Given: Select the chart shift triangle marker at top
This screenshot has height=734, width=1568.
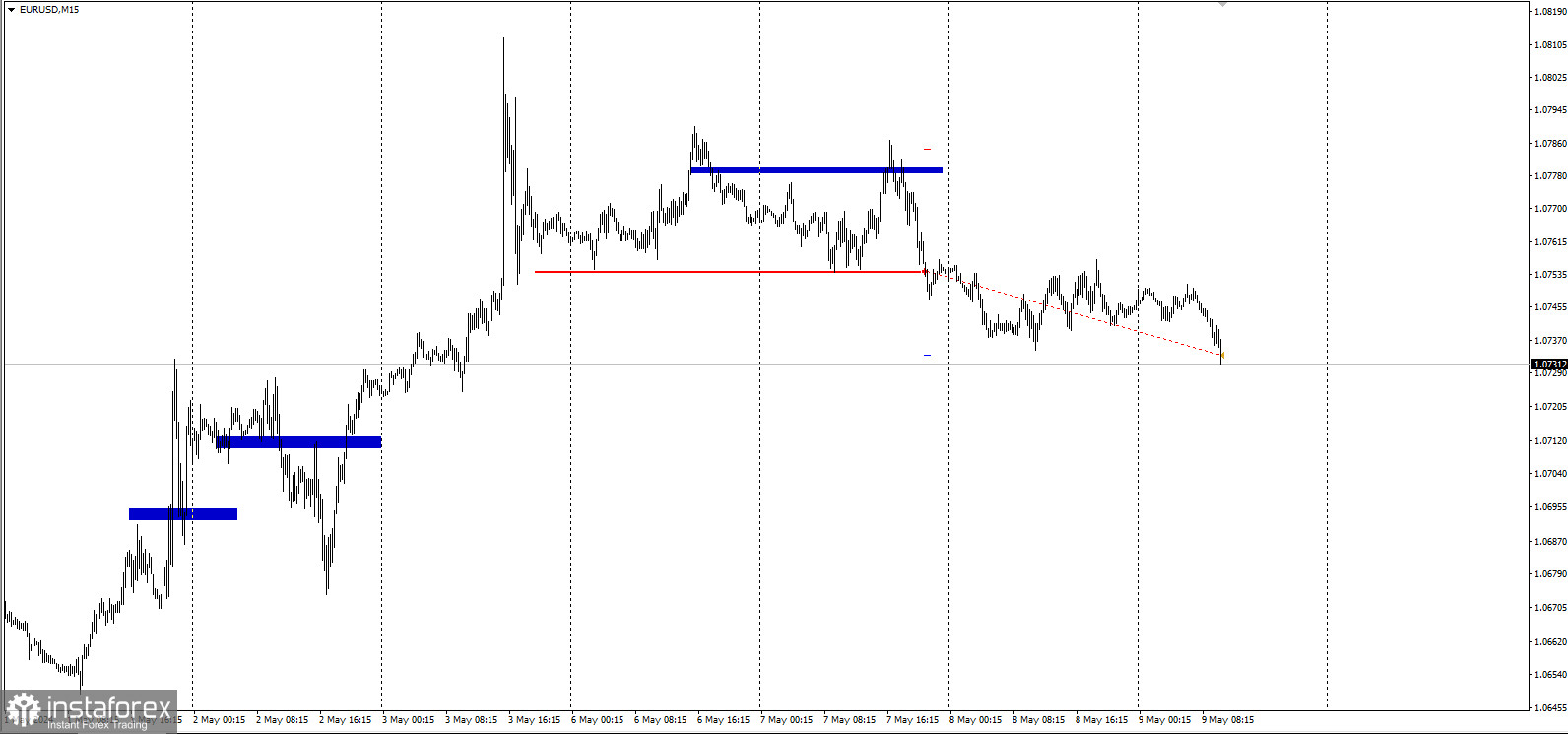Looking at the screenshot, I should coord(1222,4).
